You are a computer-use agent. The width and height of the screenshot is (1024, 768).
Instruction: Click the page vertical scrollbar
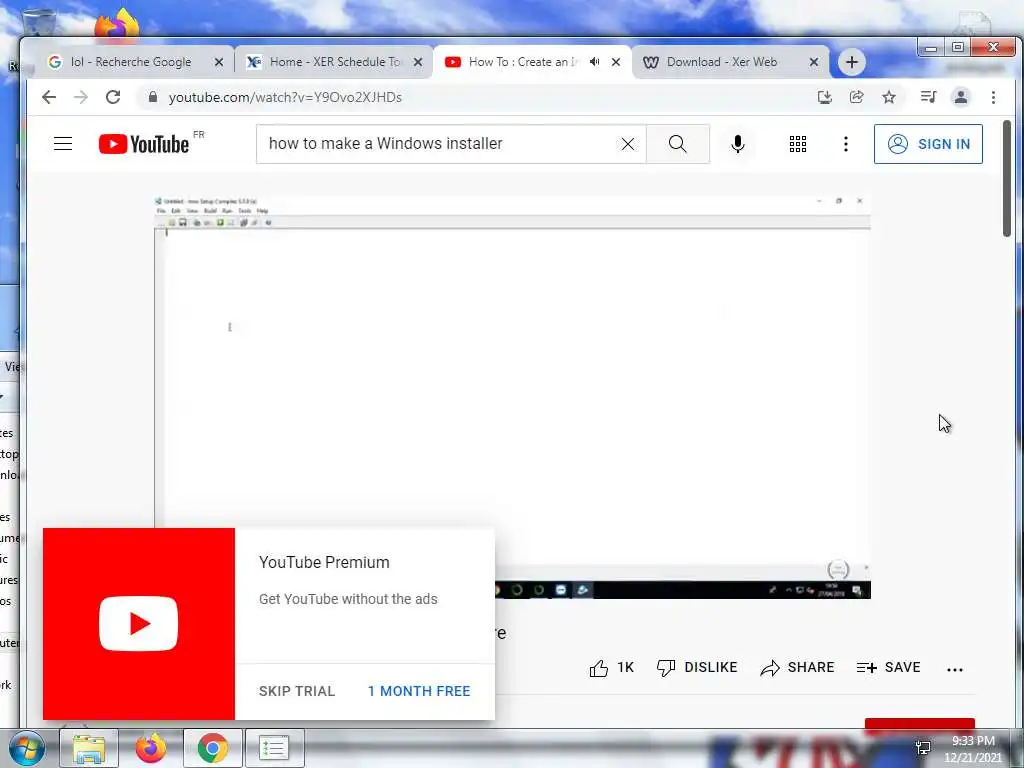pos(1006,178)
